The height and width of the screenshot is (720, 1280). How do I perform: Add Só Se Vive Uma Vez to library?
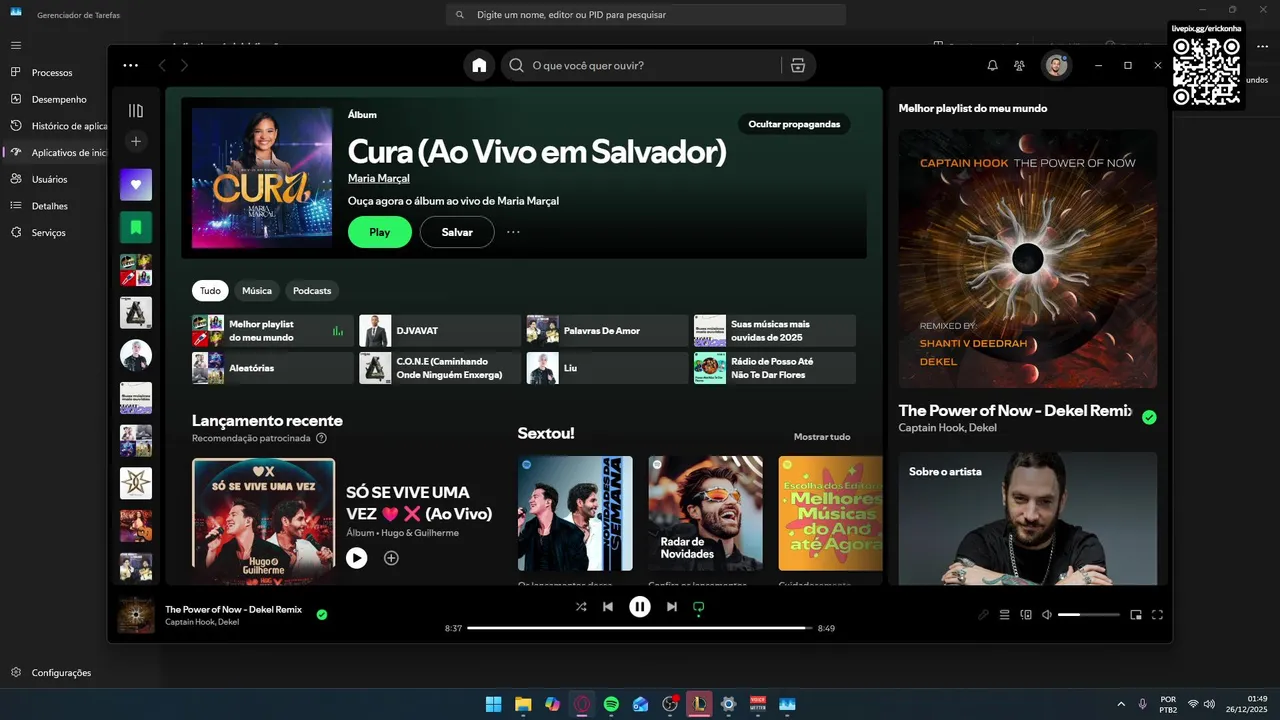tap(391, 558)
